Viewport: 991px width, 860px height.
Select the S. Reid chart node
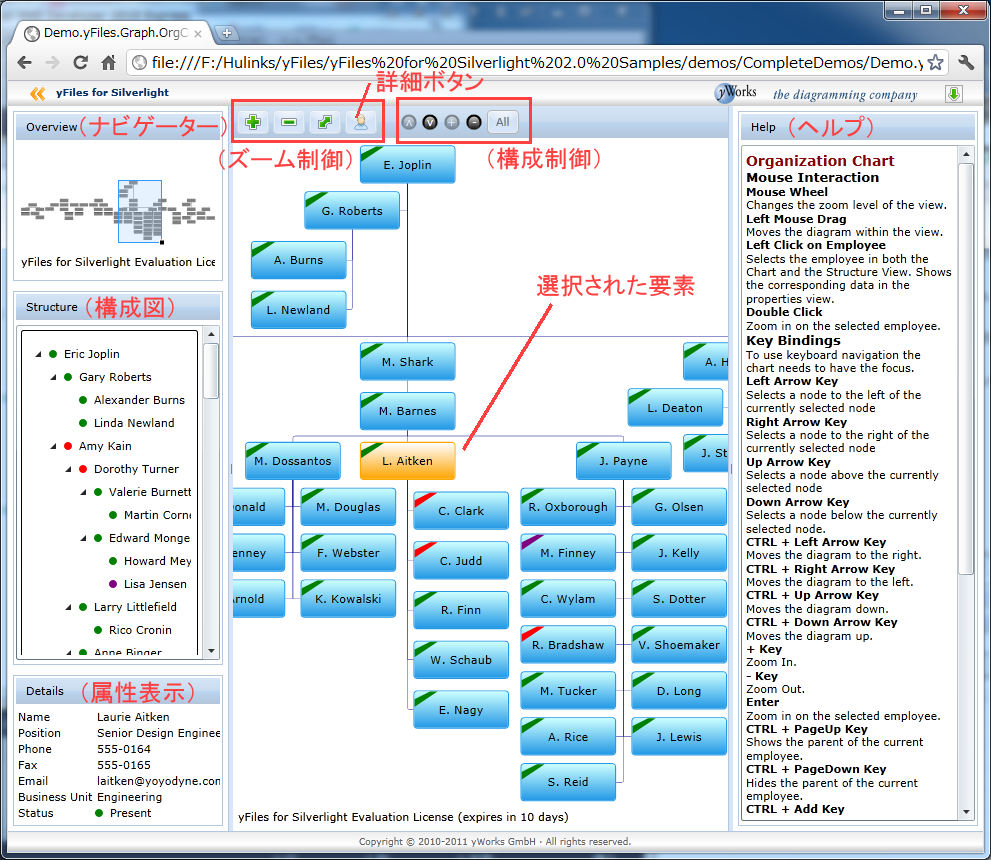(568, 782)
